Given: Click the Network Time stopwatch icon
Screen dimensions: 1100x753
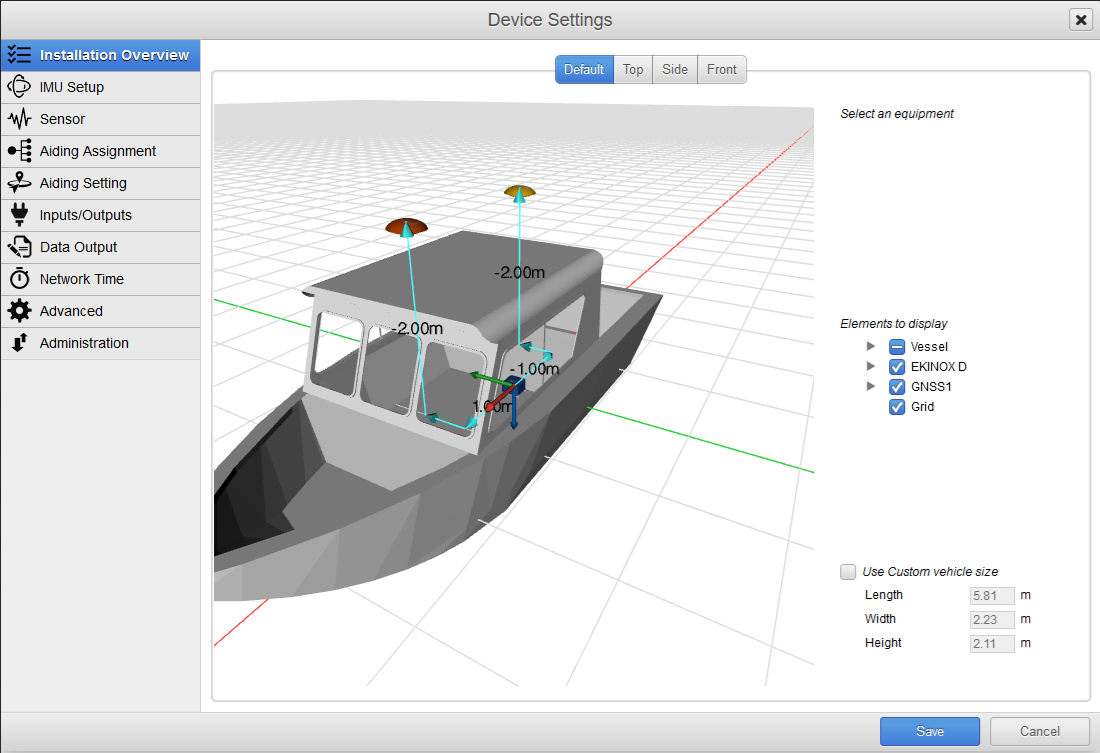Looking at the screenshot, I should pos(19,279).
